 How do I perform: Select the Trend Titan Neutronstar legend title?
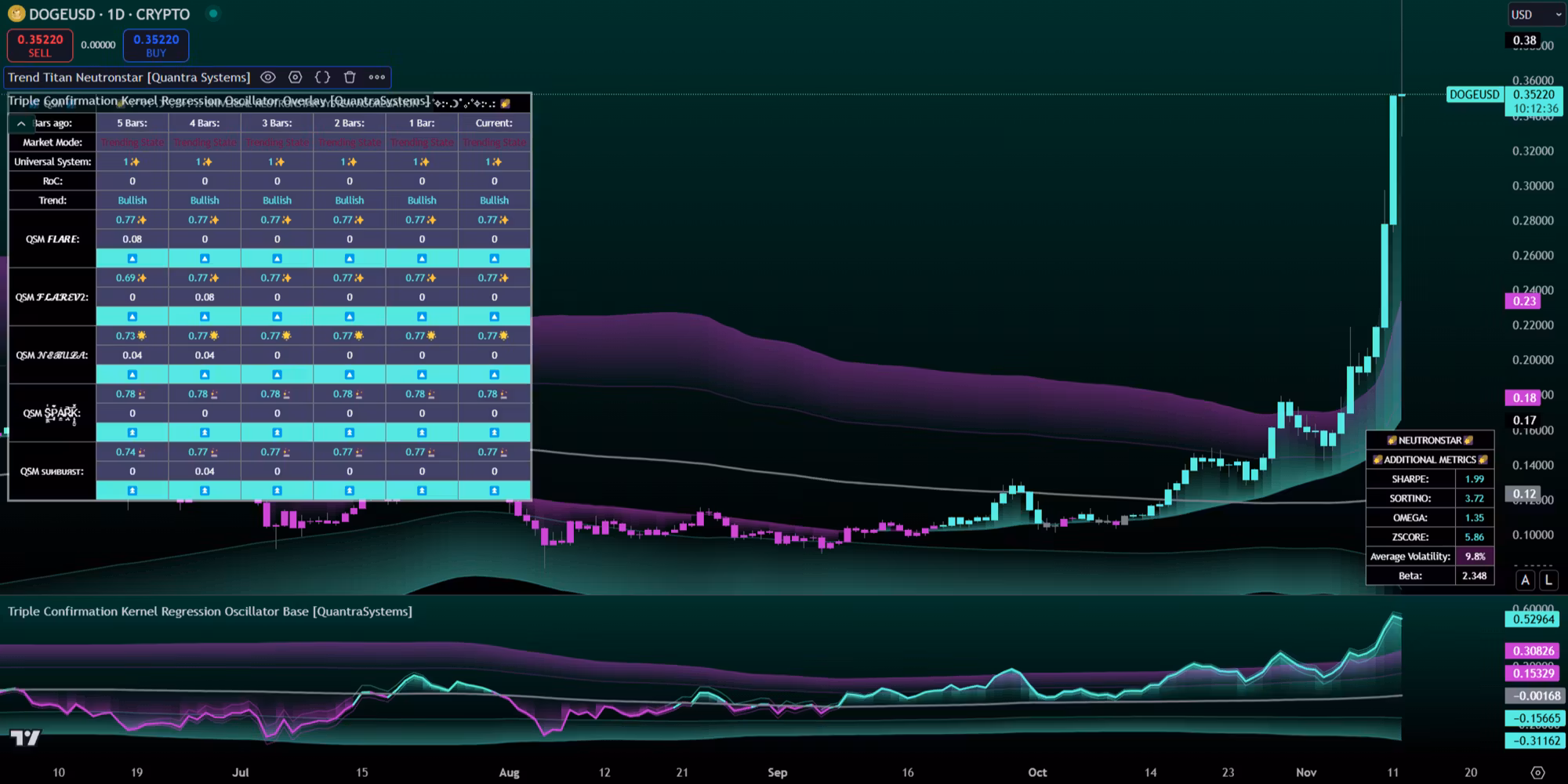click(129, 77)
